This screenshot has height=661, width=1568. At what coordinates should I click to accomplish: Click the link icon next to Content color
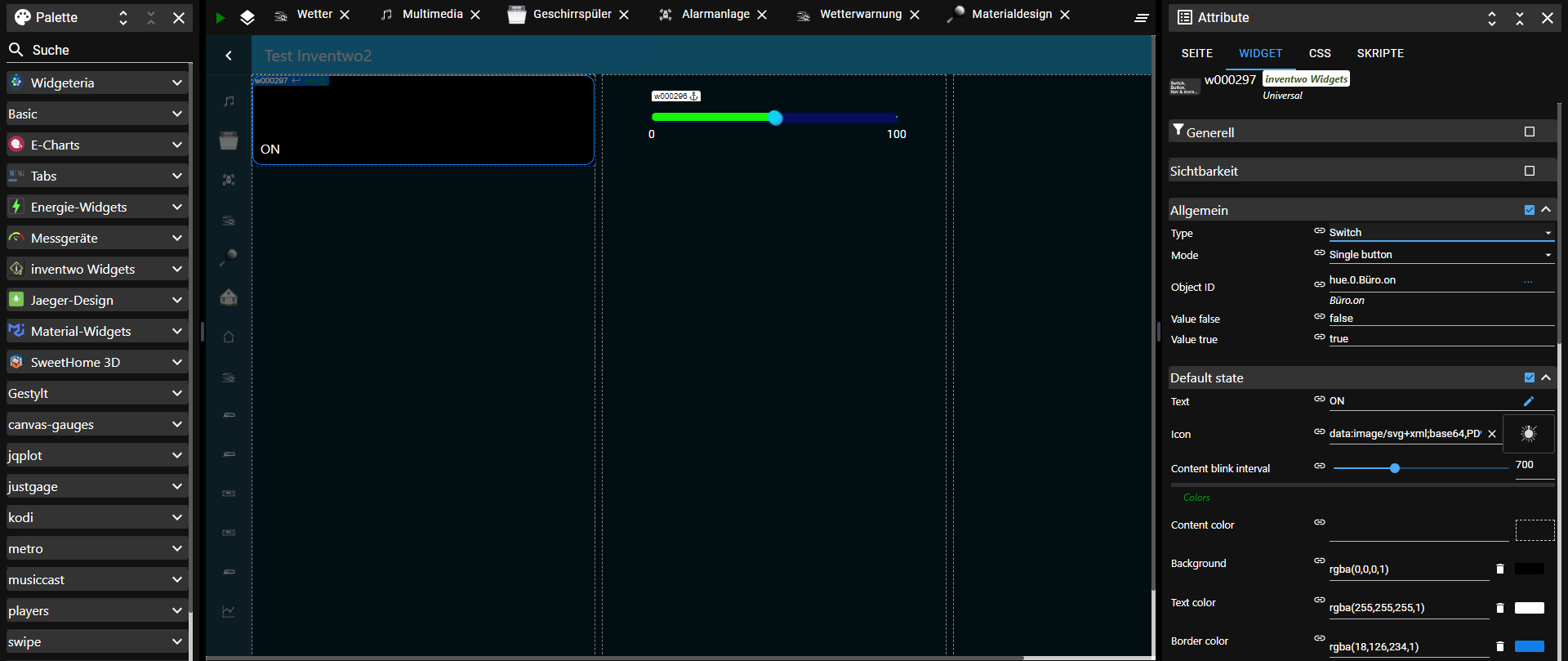coord(1319,522)
